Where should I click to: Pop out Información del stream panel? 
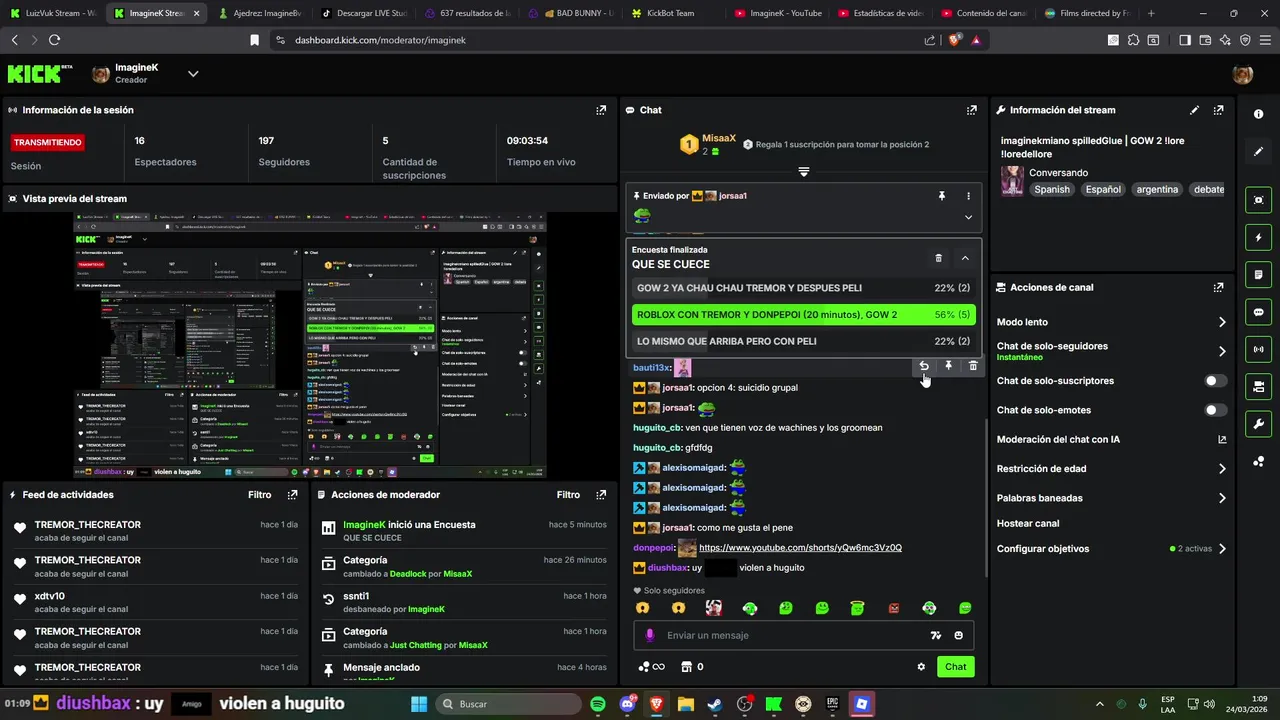point(1218,110)
